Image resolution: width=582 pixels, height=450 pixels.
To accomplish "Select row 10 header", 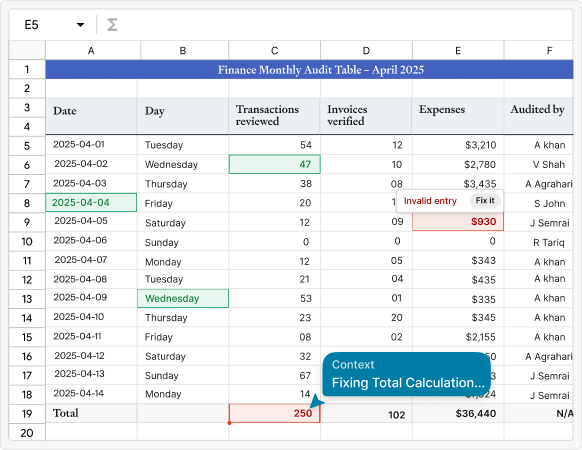I will pyautogui.click(x=27, y=242).
